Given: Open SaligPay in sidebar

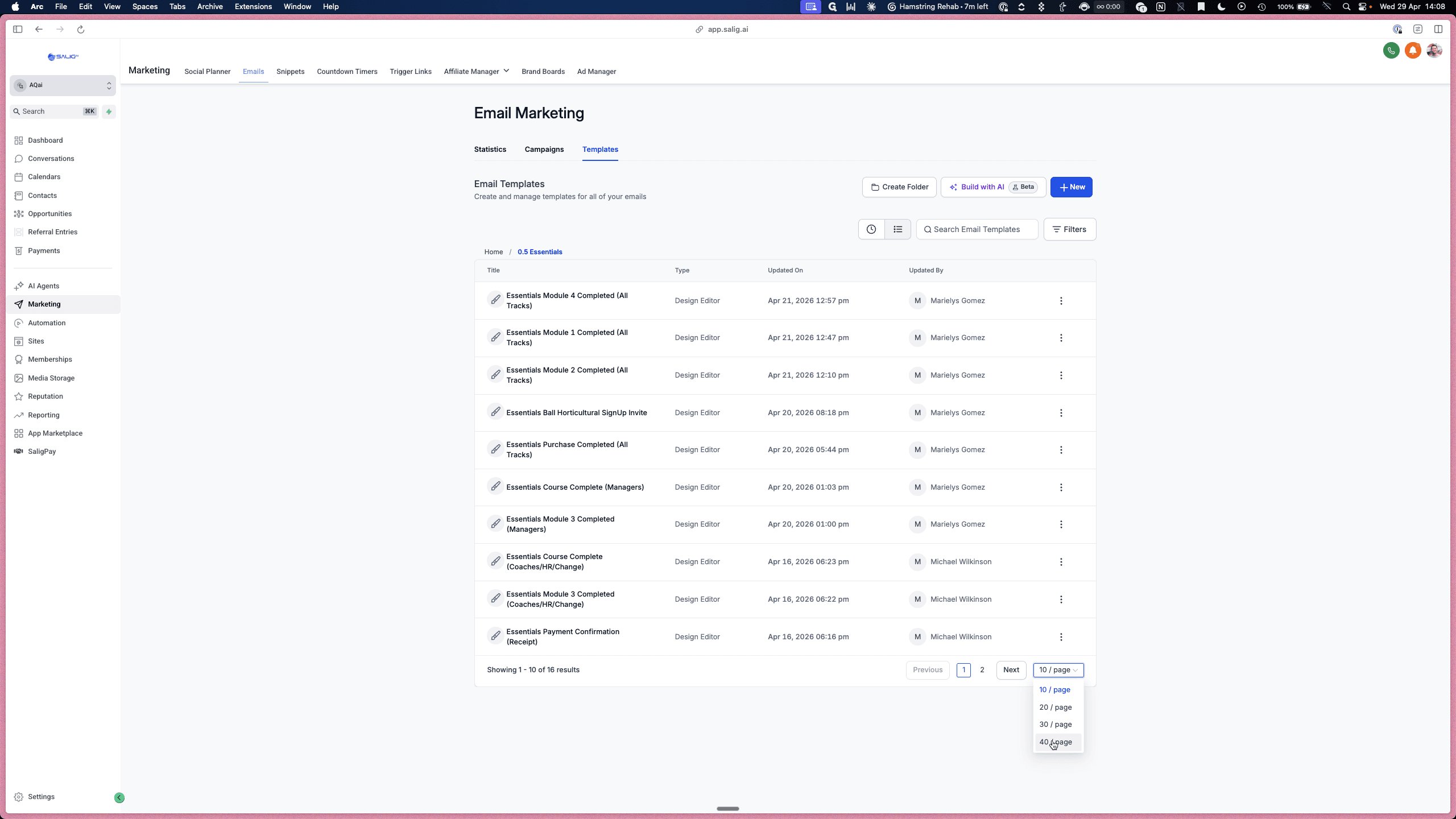Looking at the screenshot, I should point(42,452).
